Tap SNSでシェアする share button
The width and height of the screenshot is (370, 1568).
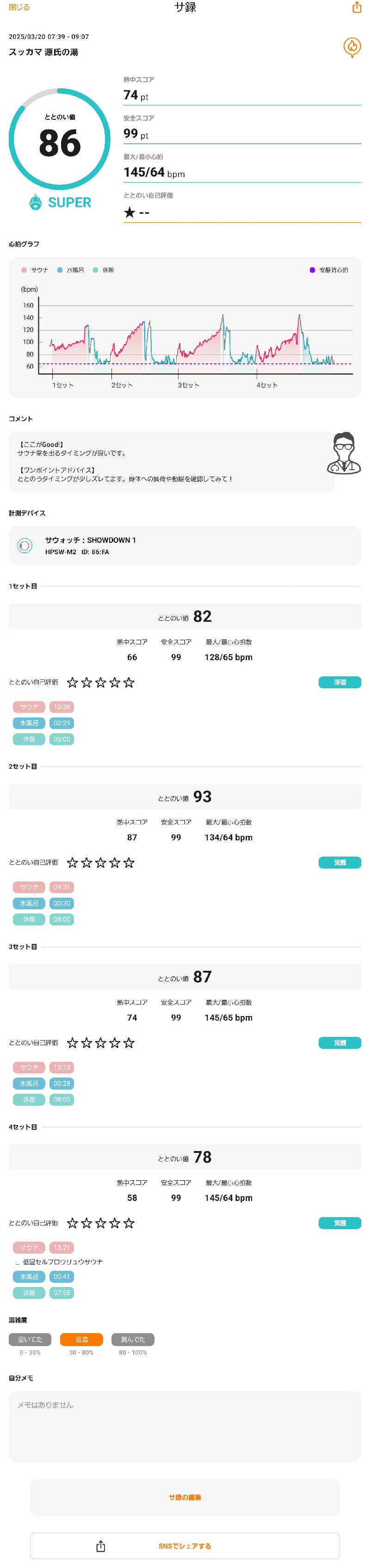tap(185, 1546)
